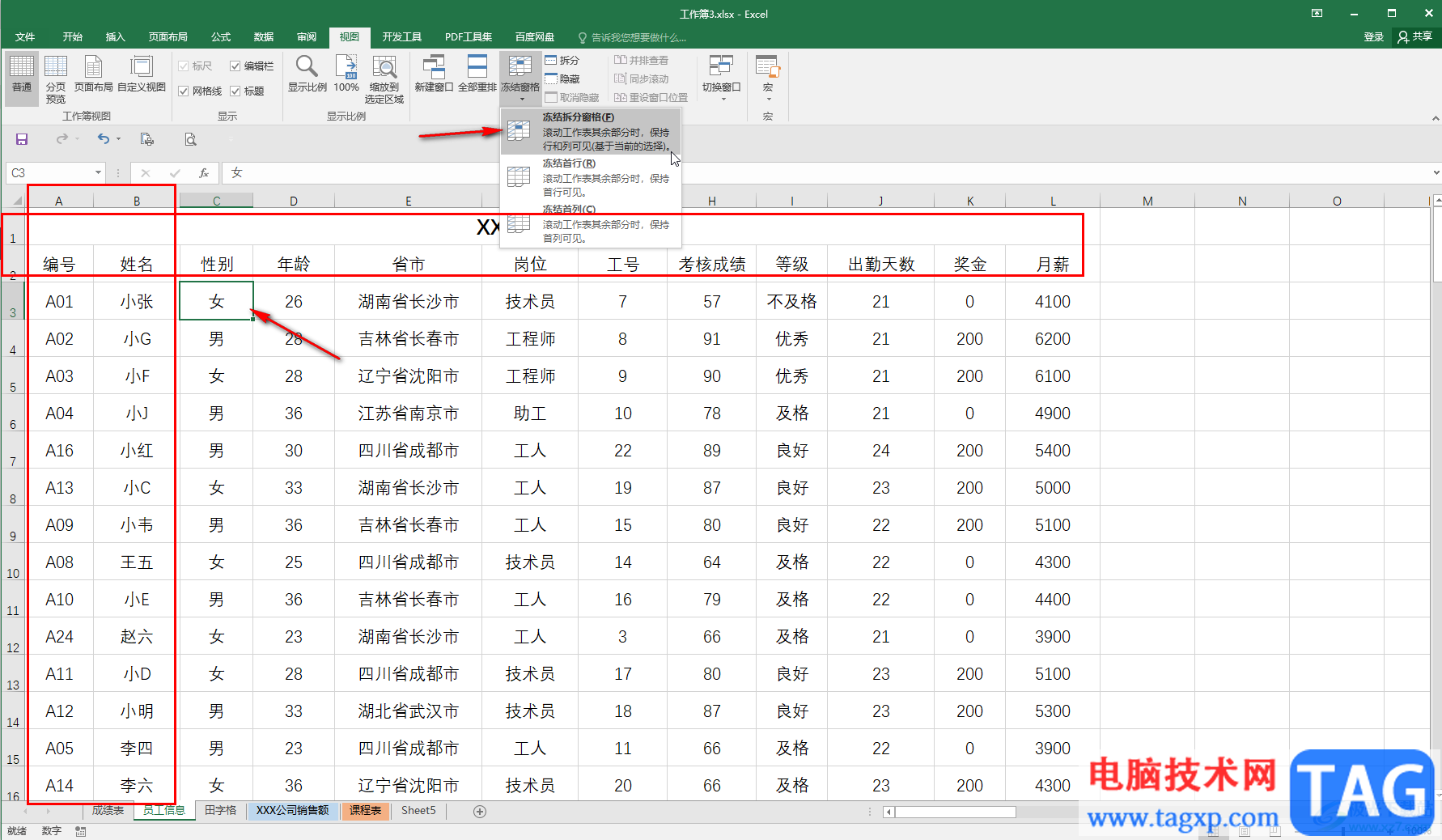
Task: Click the undo arrow icon
Action: 103,139
